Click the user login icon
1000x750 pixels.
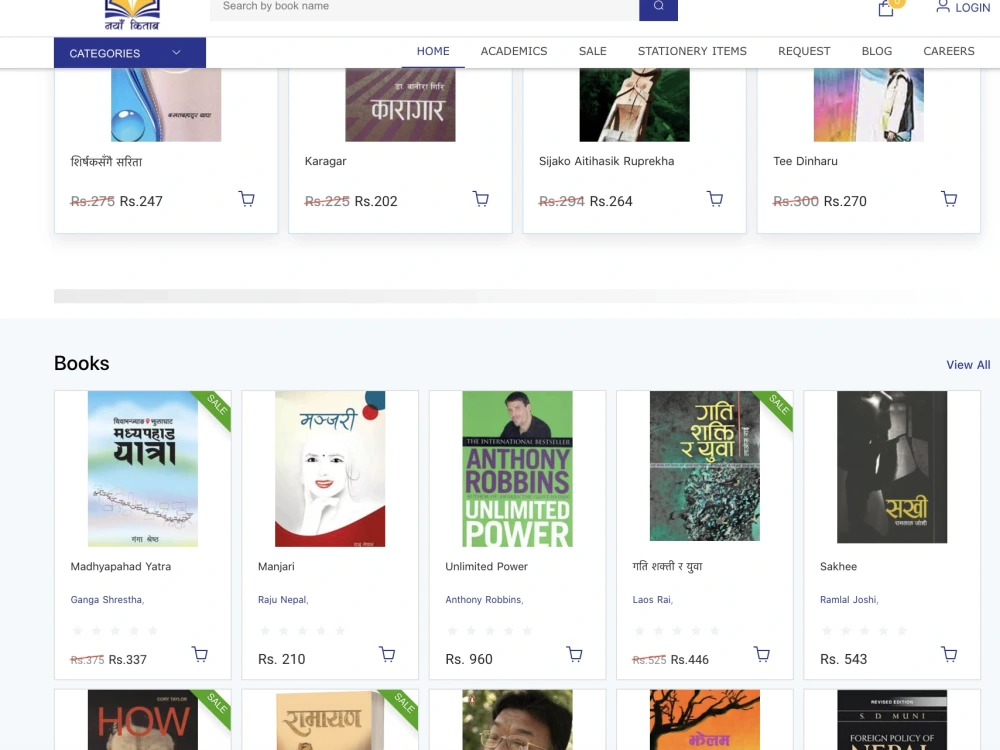tap(942, 7)
